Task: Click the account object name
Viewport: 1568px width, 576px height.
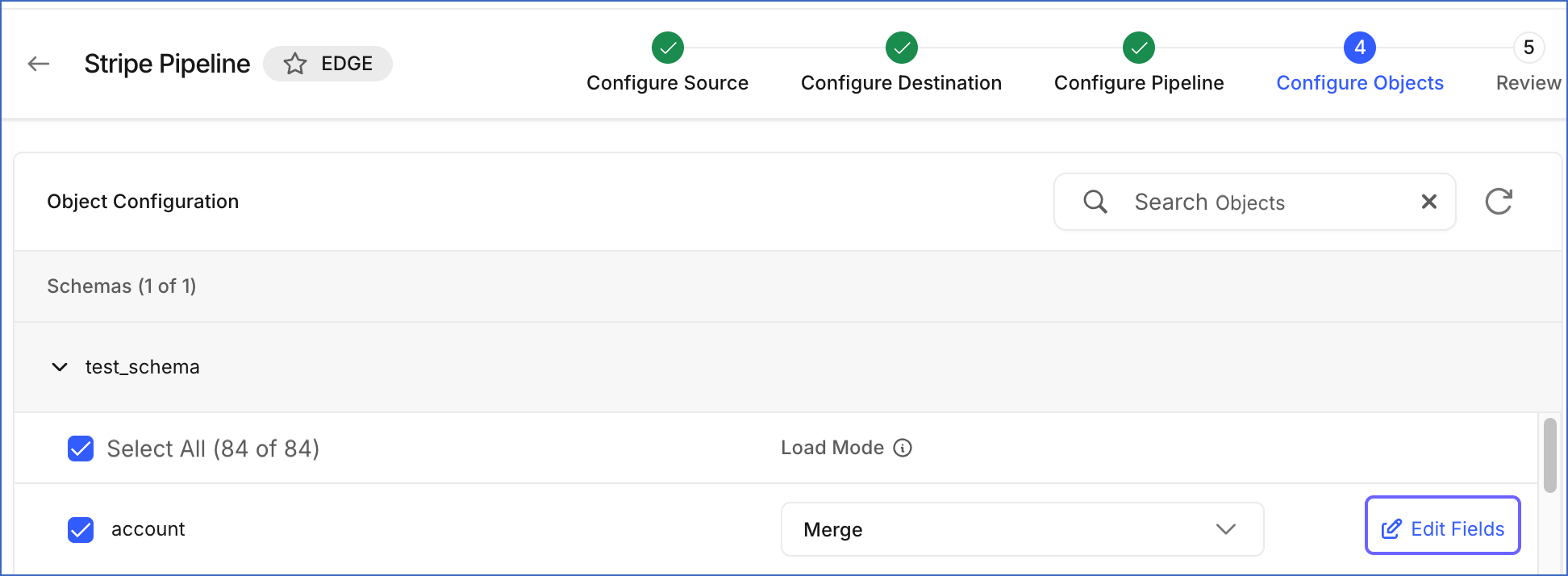Action: click(x=148, y=529)
